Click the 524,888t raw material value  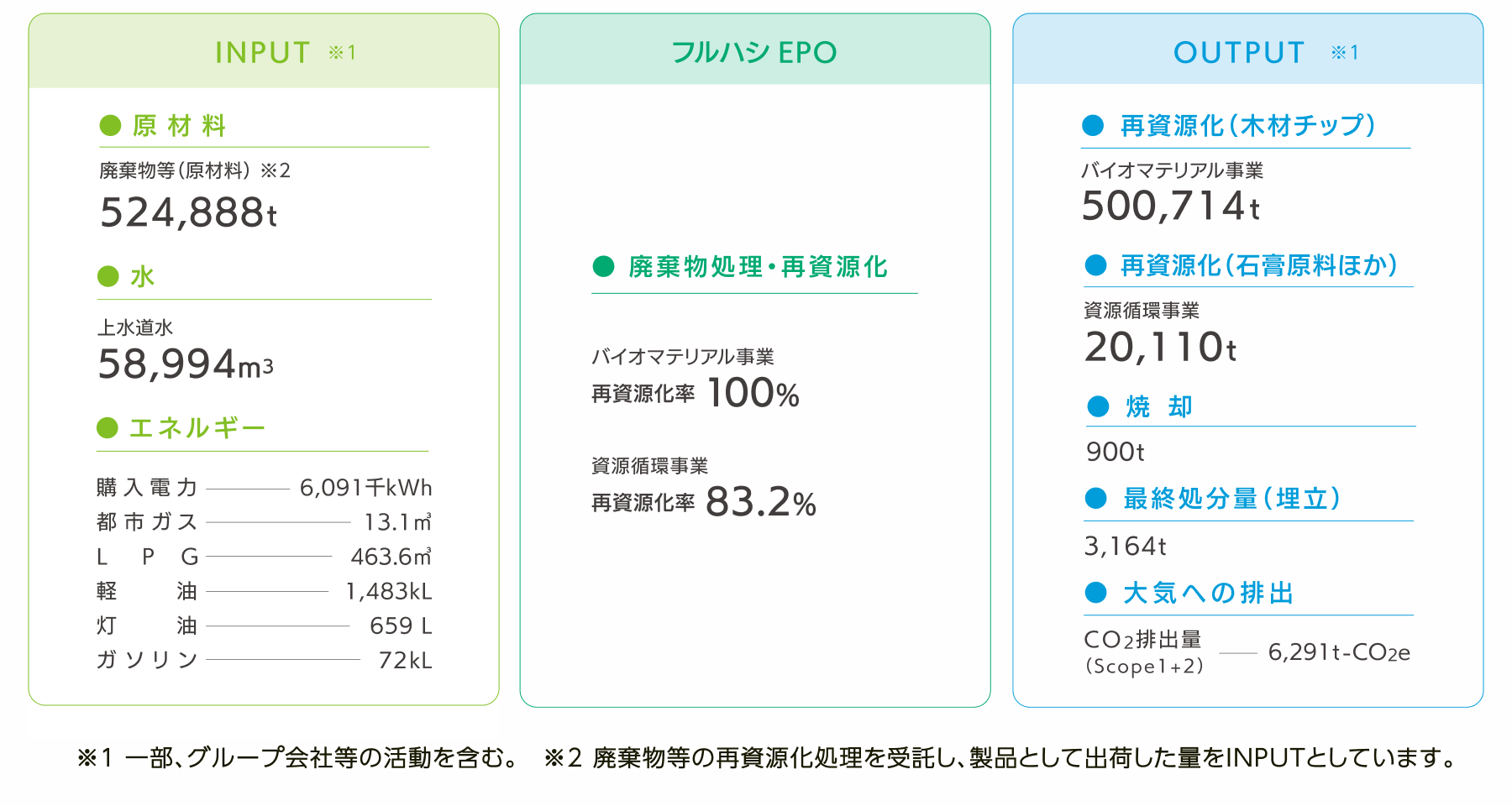(188, 212)
